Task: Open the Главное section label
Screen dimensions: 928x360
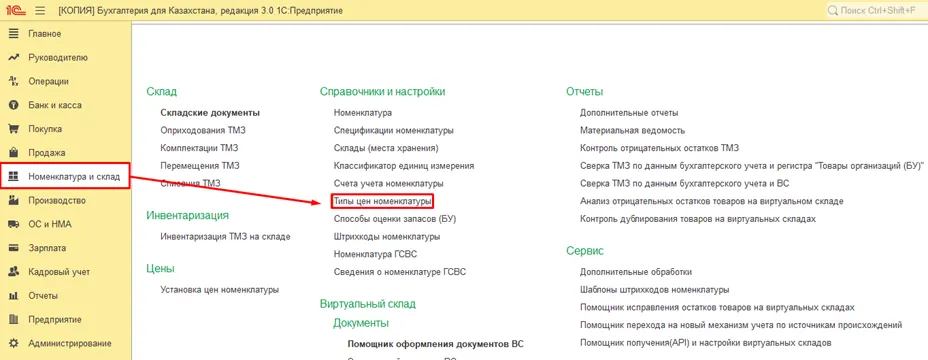Action: point(45,34)
